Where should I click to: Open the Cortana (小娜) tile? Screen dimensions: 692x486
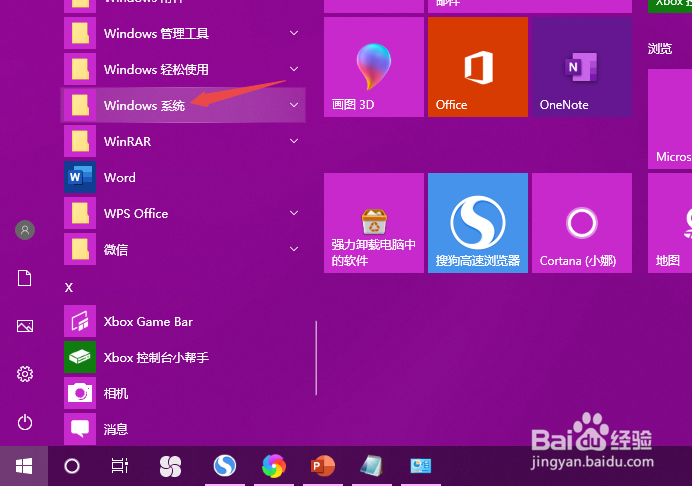click(582, 223)
